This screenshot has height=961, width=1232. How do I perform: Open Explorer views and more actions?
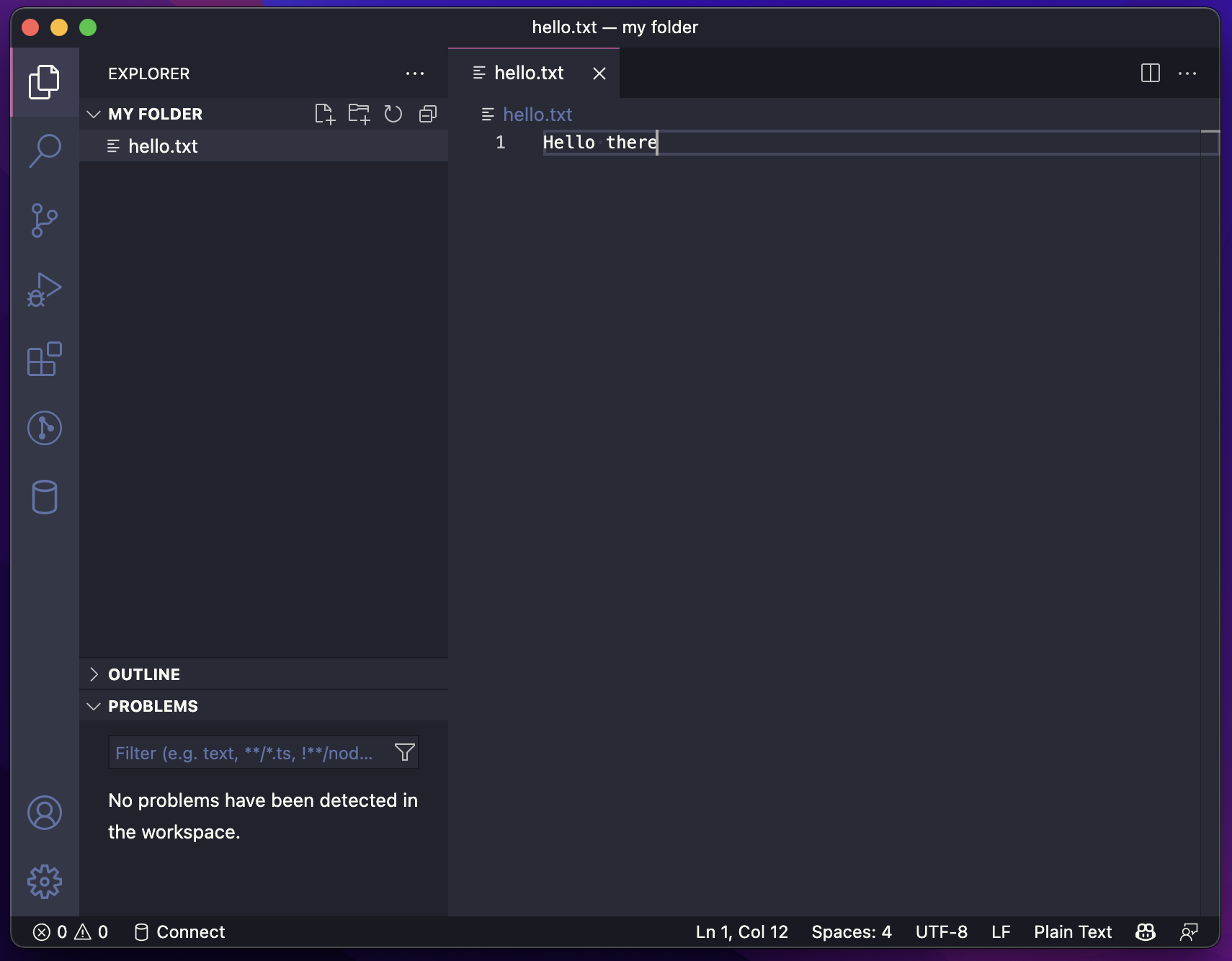pyautogui.click(x=415, y=73)
